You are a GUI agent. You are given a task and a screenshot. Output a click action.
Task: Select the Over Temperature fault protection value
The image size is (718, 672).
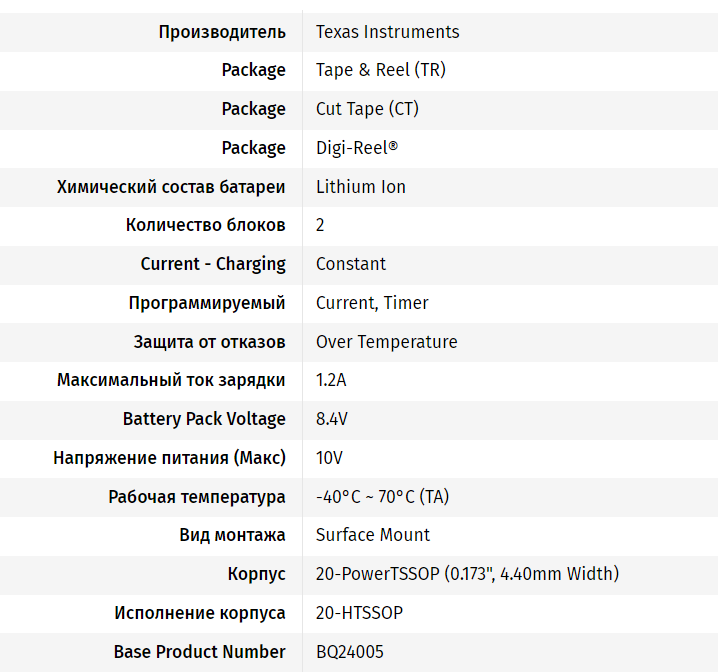click(386, 342)
